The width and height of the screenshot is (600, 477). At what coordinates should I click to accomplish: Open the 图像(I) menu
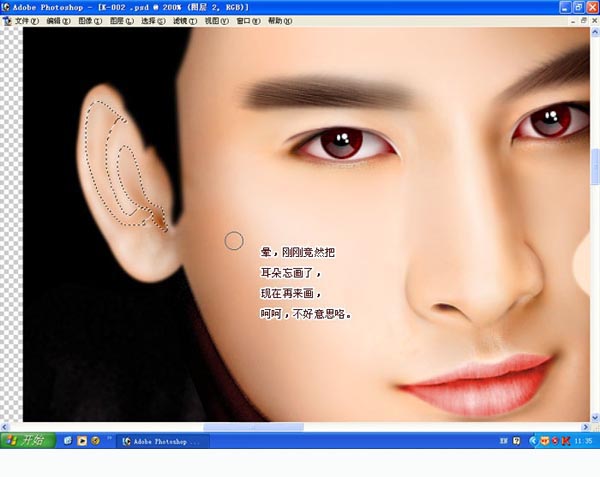91,20
